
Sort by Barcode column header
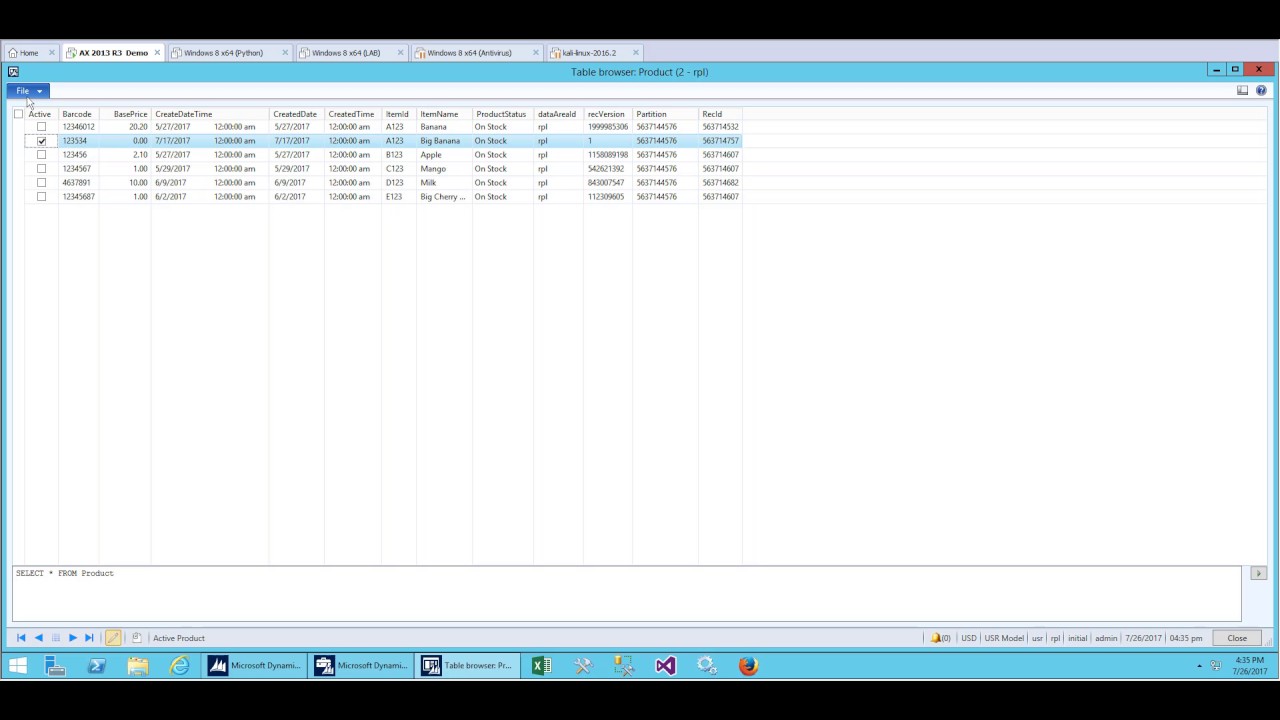77,114
